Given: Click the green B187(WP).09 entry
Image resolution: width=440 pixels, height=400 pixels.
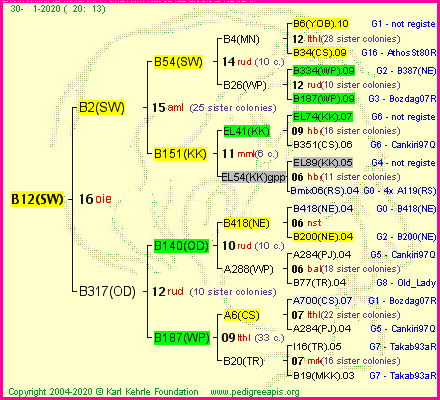Looking at the screenshot, I should tap(324, 99).
